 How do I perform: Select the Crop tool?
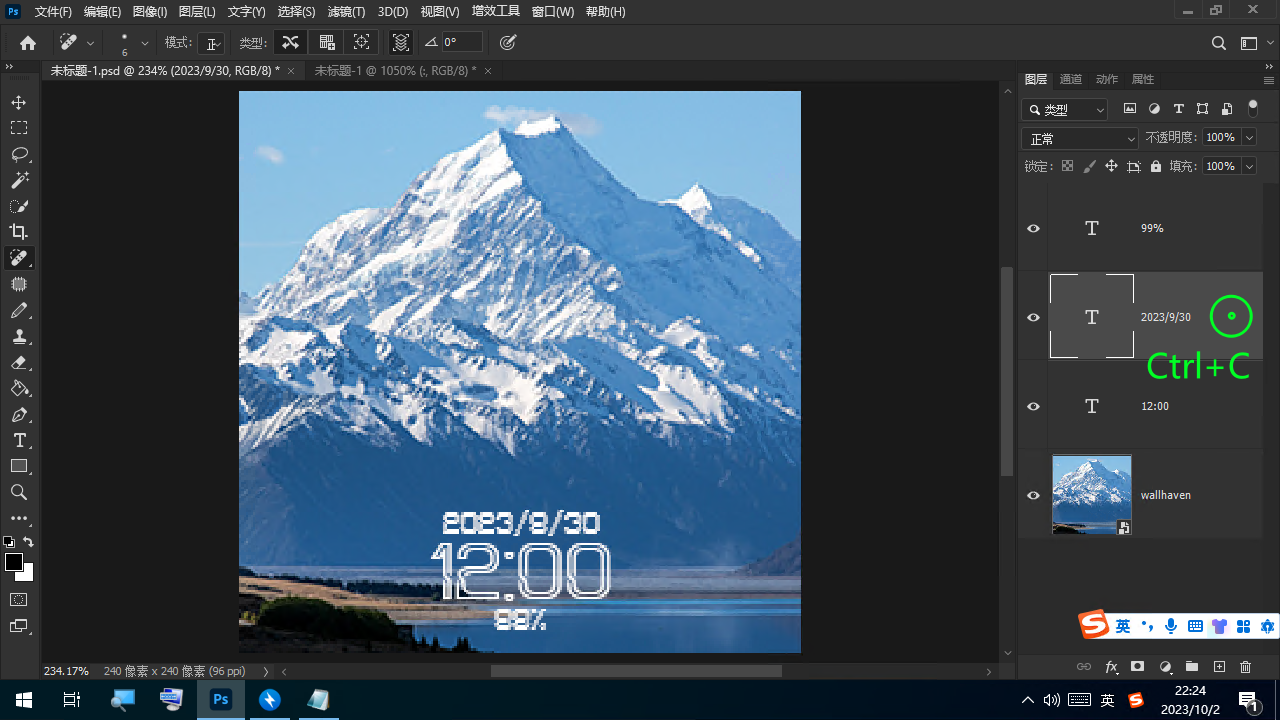(x=19, y=232)
